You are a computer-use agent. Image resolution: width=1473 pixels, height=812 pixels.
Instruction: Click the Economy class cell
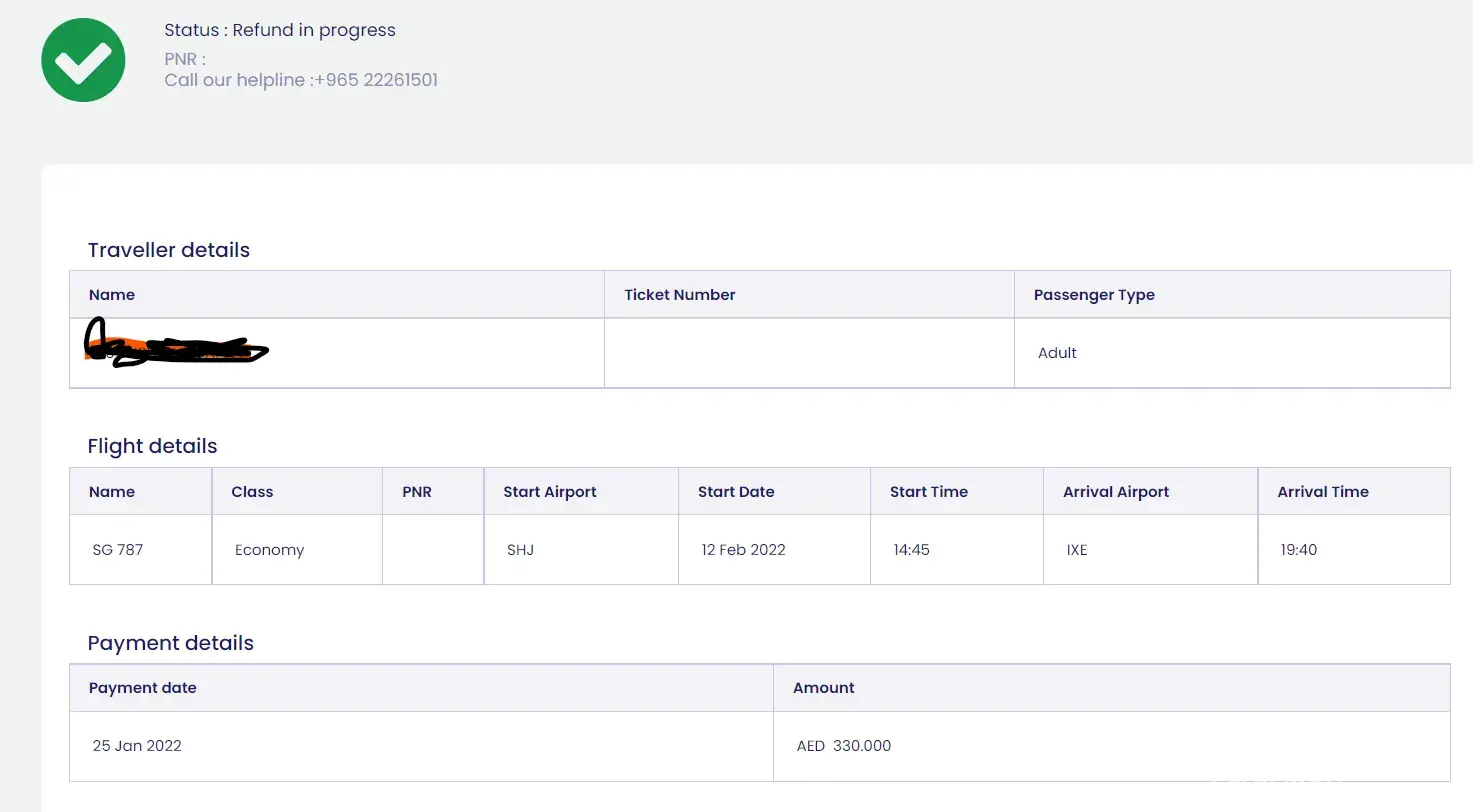tap(269, 550)
